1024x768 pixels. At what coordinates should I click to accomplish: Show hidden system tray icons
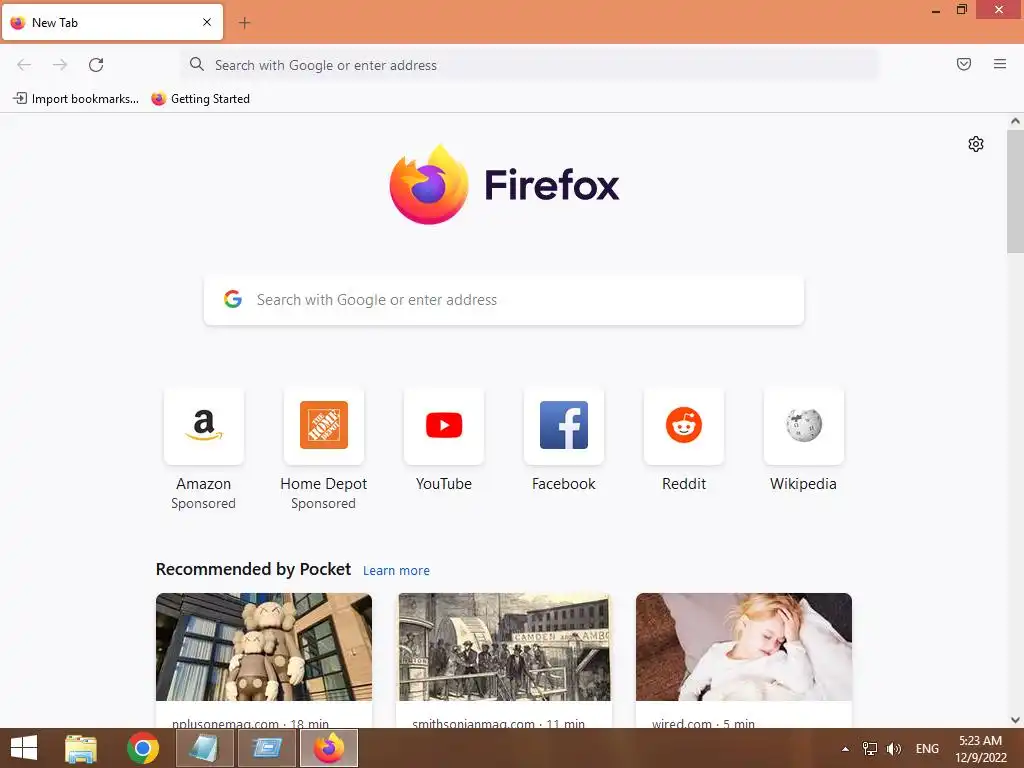pos(845,749)
